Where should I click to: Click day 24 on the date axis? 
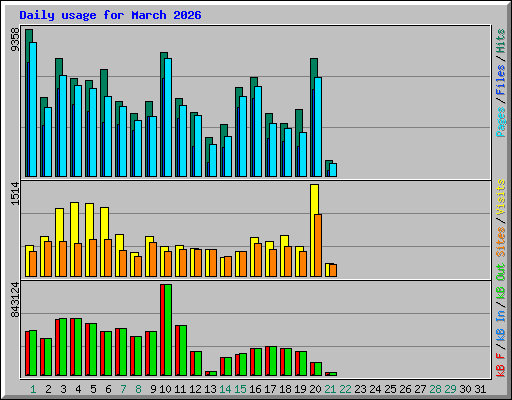[375, 389]
